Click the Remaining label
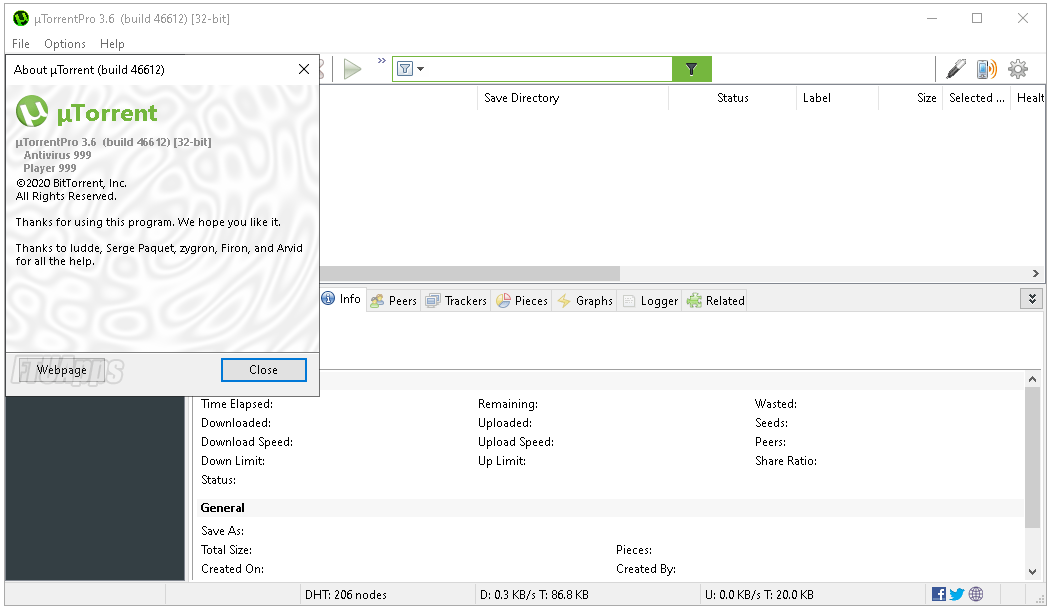The height and width of the screenshot is (608, 1050). pyautogui.click(x=508, y=404)
